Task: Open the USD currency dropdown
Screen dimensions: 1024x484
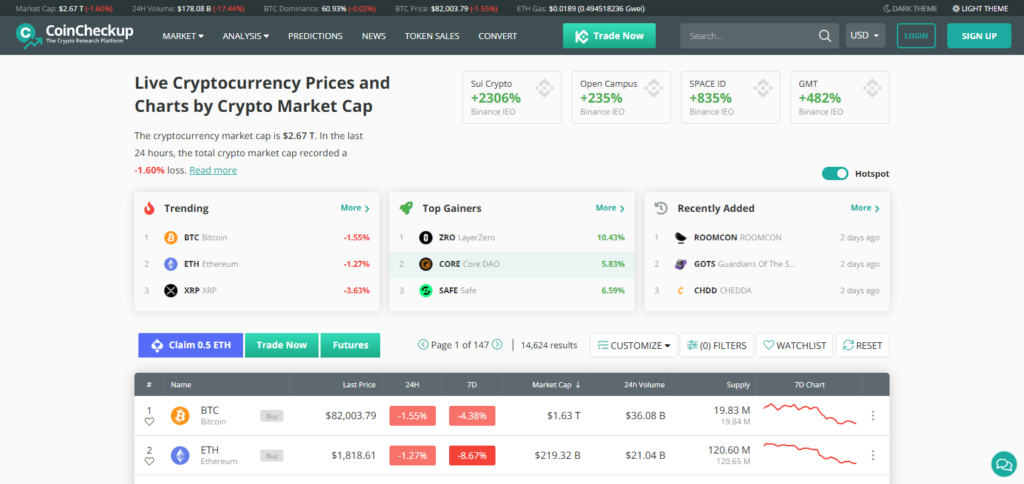Action: click(x=865, y=36)
